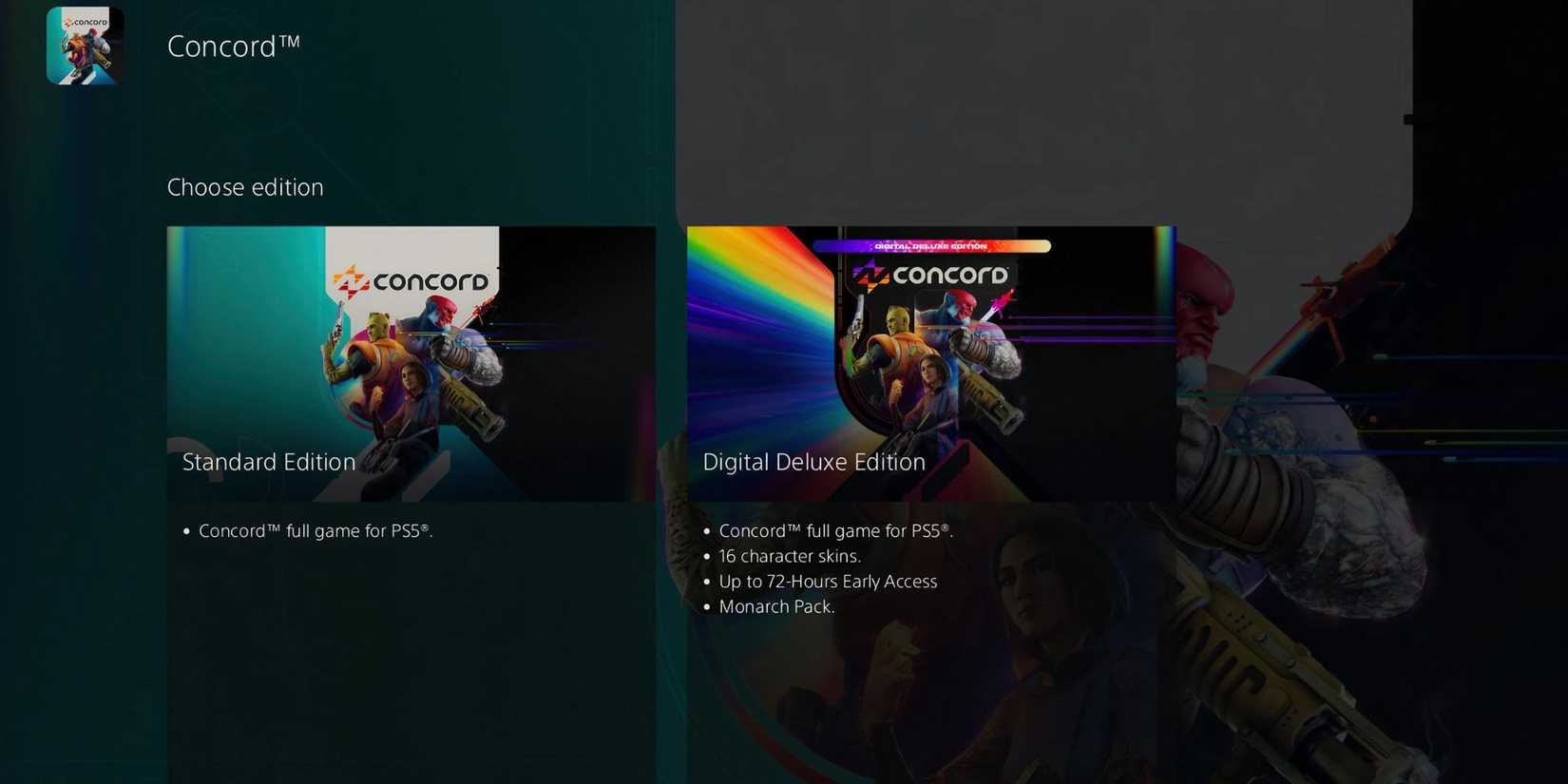Click the Concord logo on Deluxe Edition art
The image size is (1568, 784).
pos(931,276)
